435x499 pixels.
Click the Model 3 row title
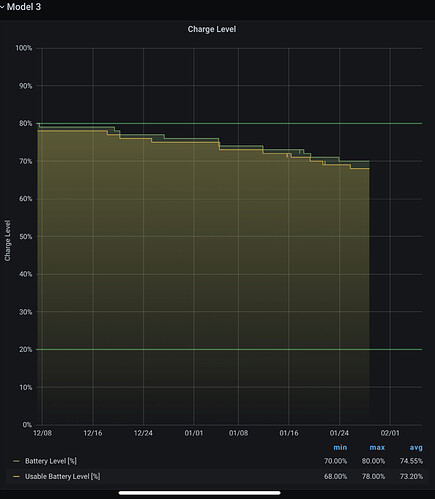point(24,7)
